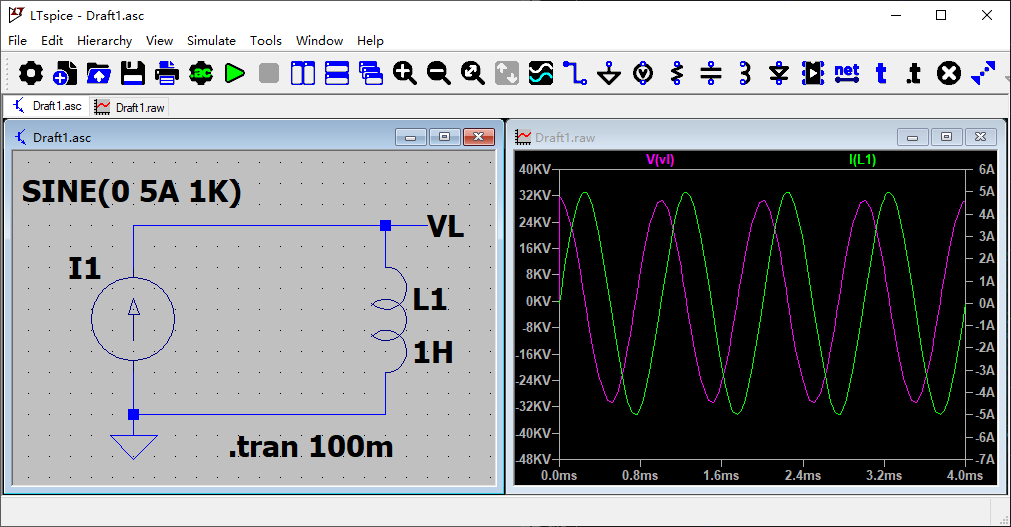Click the .tran 100m directive
Screen dimensions: 1011x527
(x=311, y=446)
